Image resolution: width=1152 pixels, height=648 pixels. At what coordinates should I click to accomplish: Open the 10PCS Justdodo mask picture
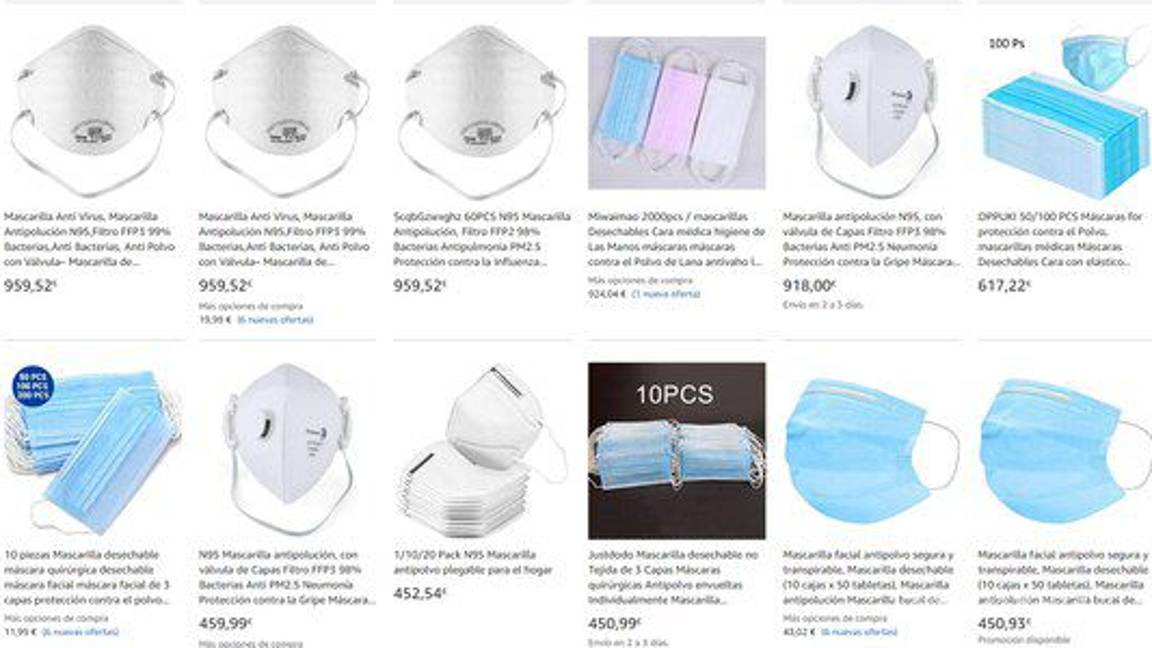coord(677,450)
